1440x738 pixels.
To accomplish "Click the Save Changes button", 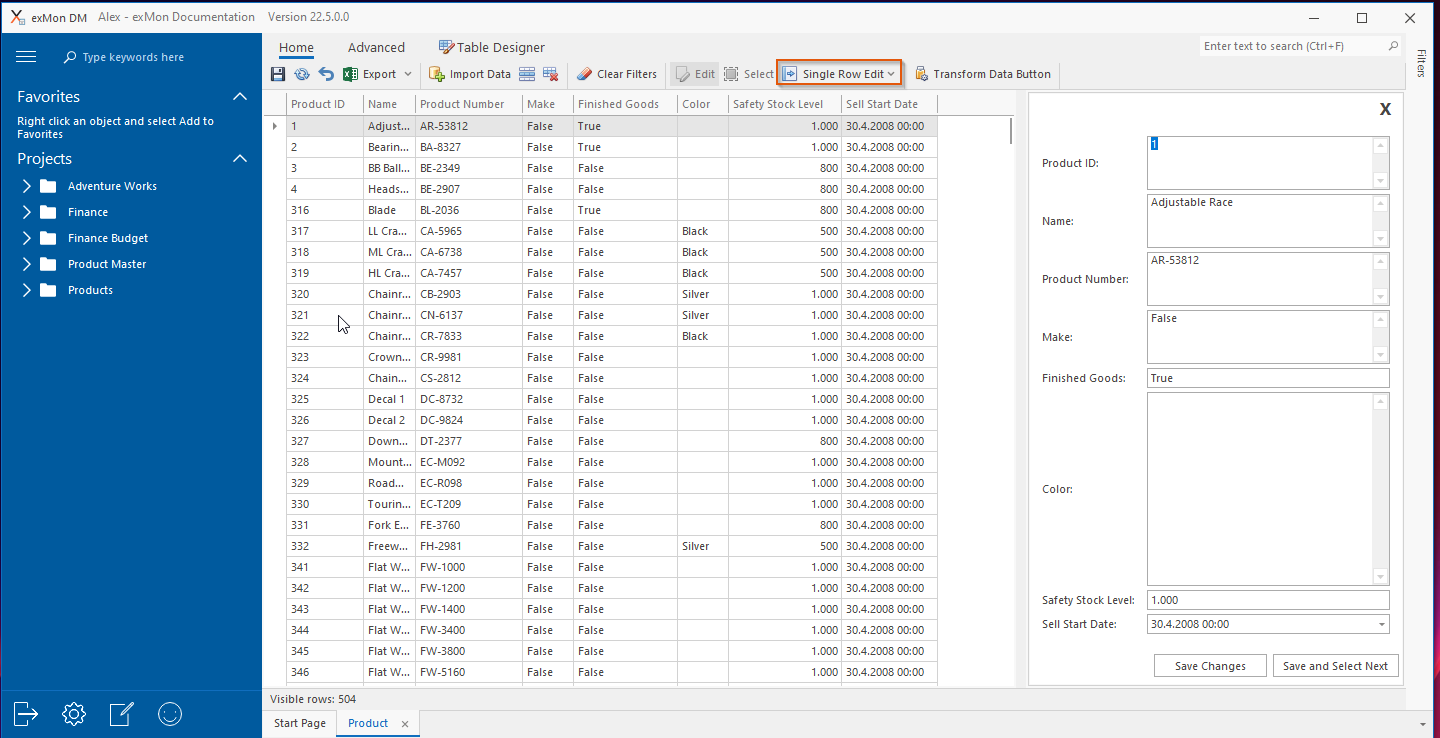I will coord(1210,666).
